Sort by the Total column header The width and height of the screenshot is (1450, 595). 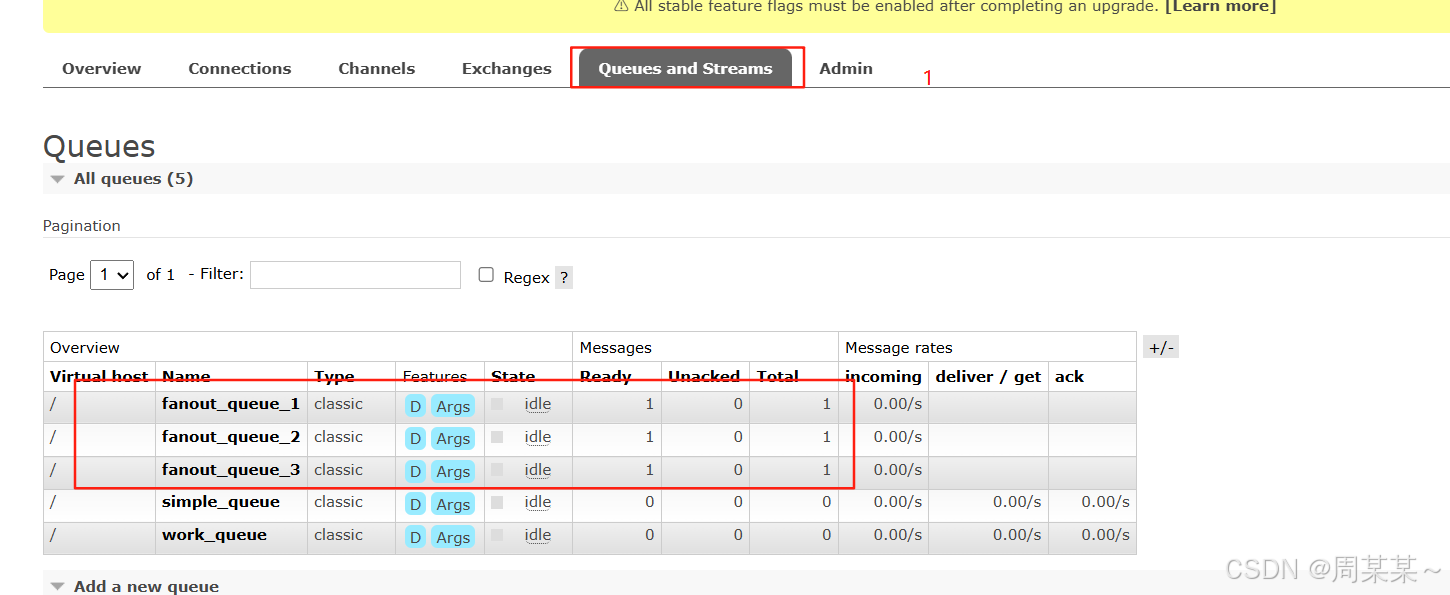click(777, 377)
